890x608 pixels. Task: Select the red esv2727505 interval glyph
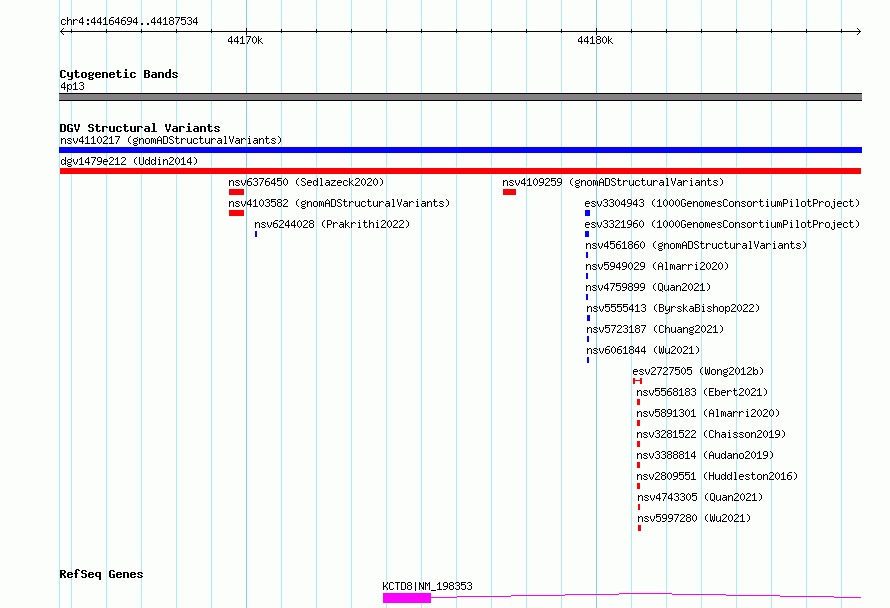pos(637,381)
